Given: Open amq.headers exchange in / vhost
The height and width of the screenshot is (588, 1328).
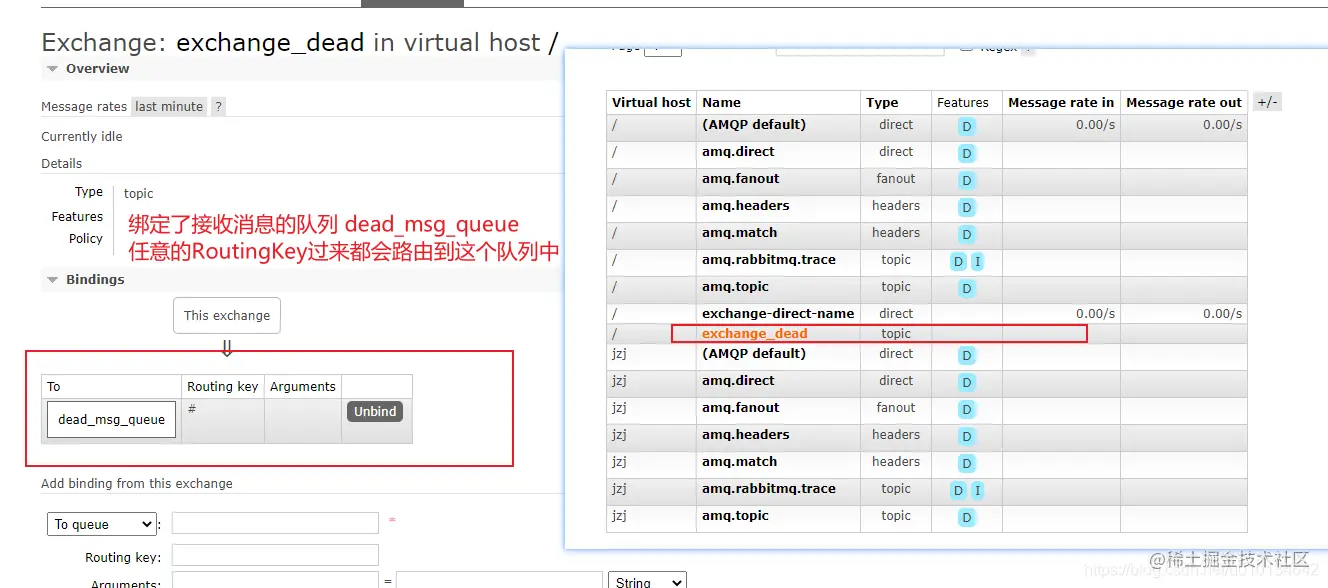Looking at the screenshot, I should point(745,206).
